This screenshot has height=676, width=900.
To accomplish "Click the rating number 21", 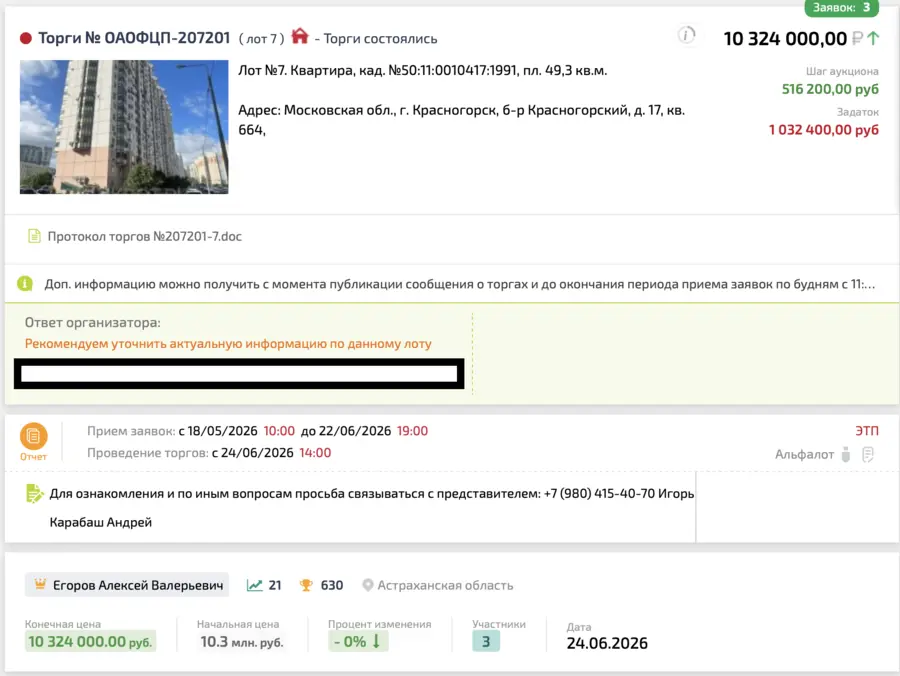I will tap(275, 585).
